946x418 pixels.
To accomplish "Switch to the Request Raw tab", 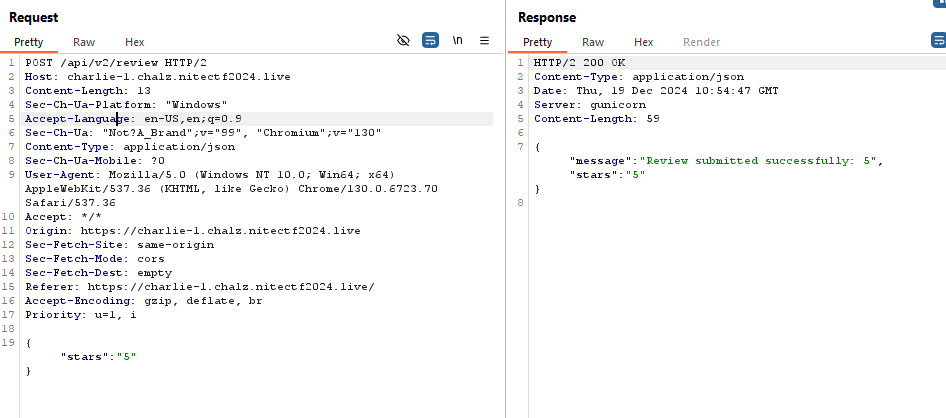I will click(x=84, y=42).
